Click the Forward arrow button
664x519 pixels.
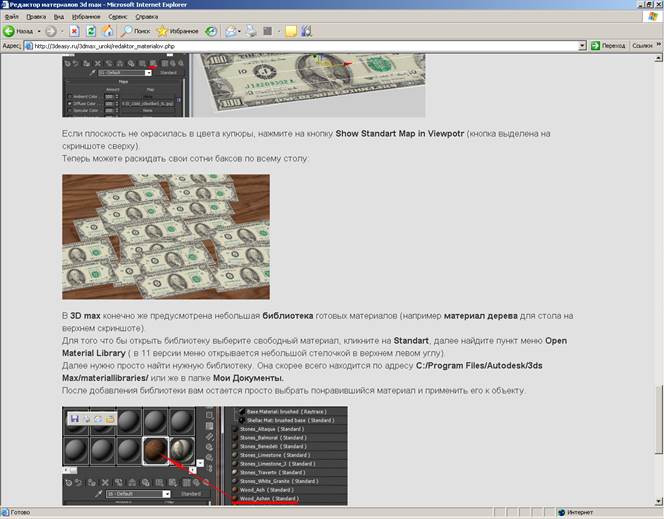pos(50,31)
